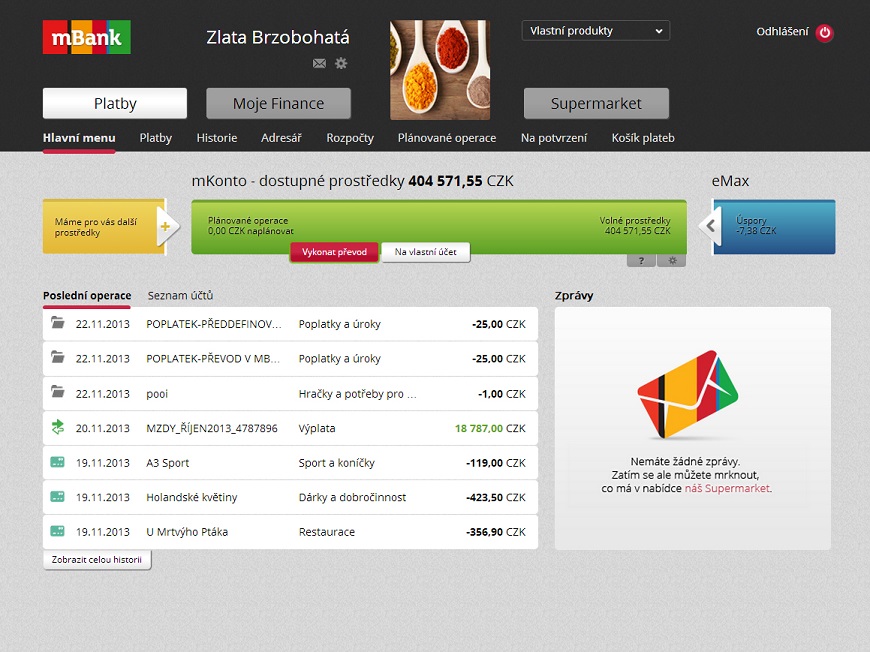Click the yellow plus for more funds

point(165,226)
